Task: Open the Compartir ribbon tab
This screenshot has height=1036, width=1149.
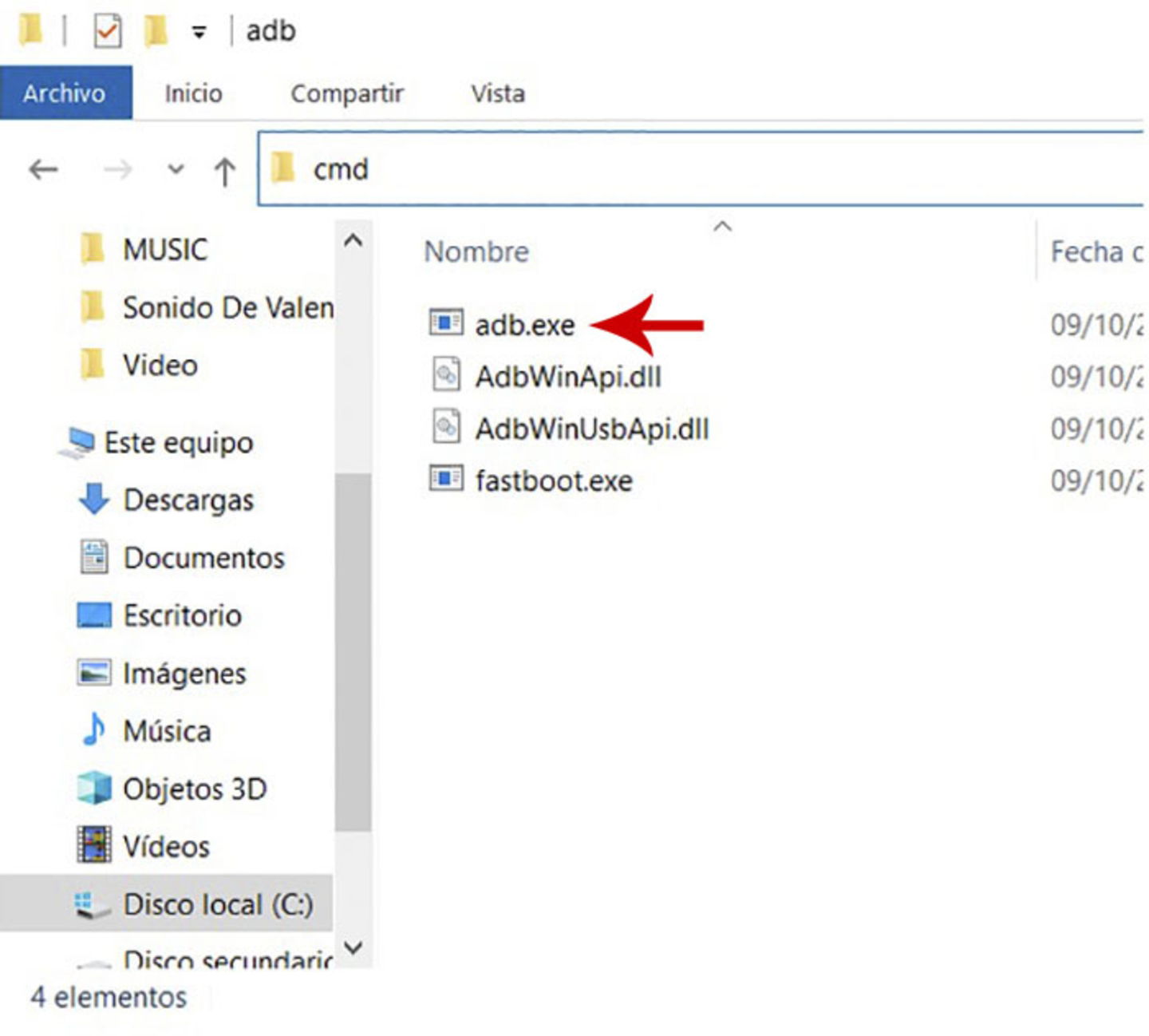Action: [x=347, y=93]
